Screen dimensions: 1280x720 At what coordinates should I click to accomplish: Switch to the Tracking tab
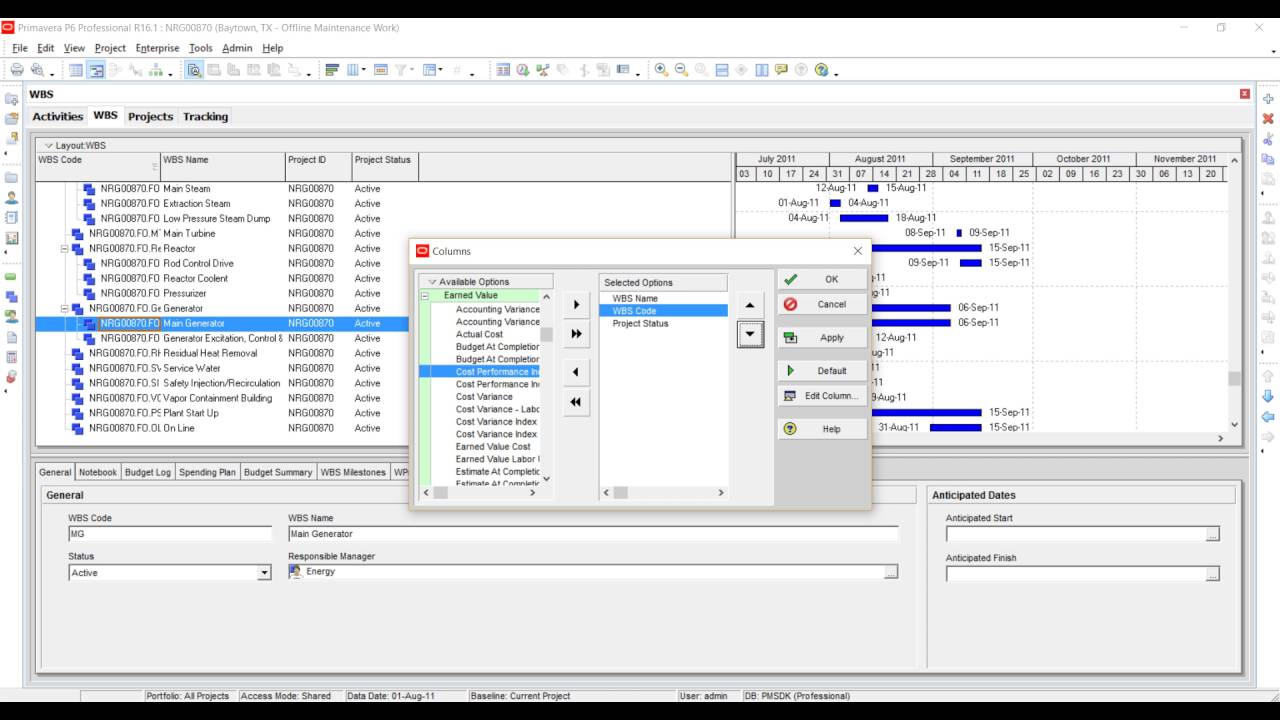[x=205, y=117]
